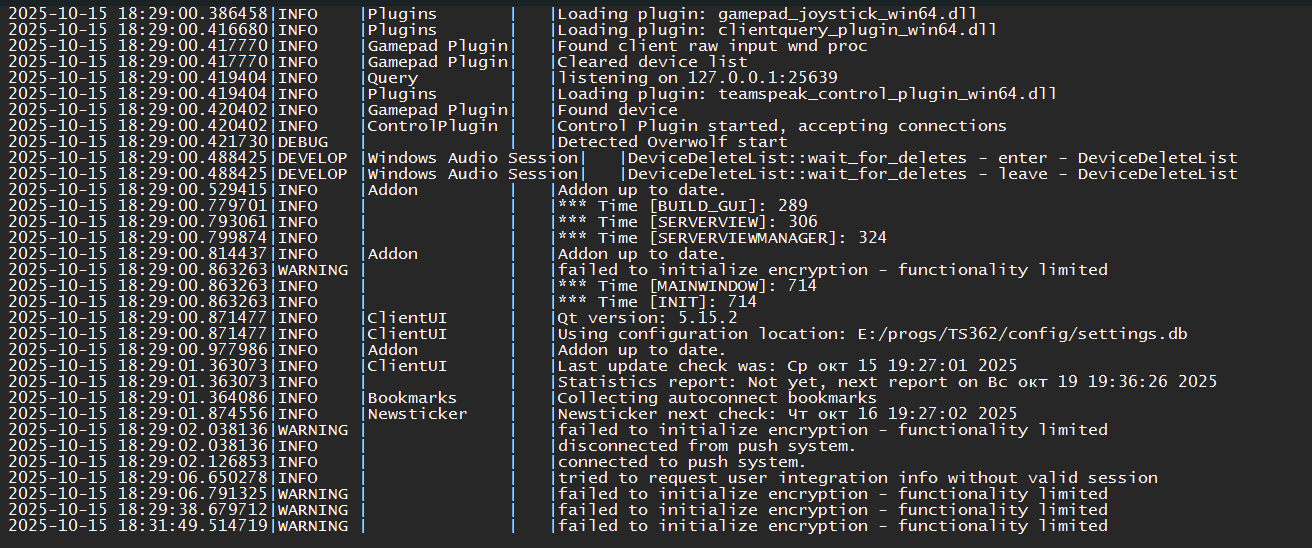Click the 'Collecting autoconnect bookmarks' Bookmarks line
Screen dimensions: 1312x548
click(717, 398)
